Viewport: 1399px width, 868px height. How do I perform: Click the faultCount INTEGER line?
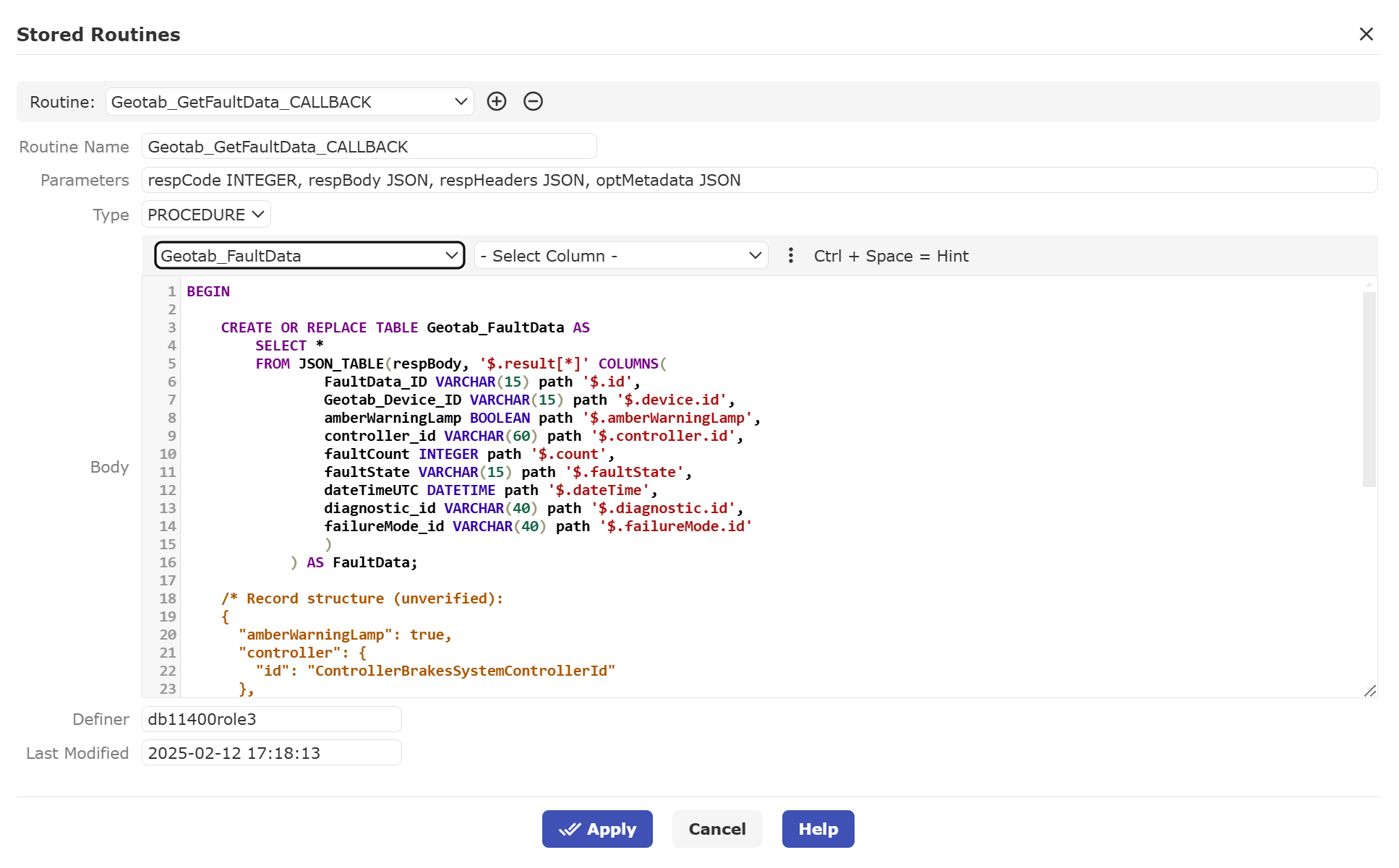tap(469, 454)
